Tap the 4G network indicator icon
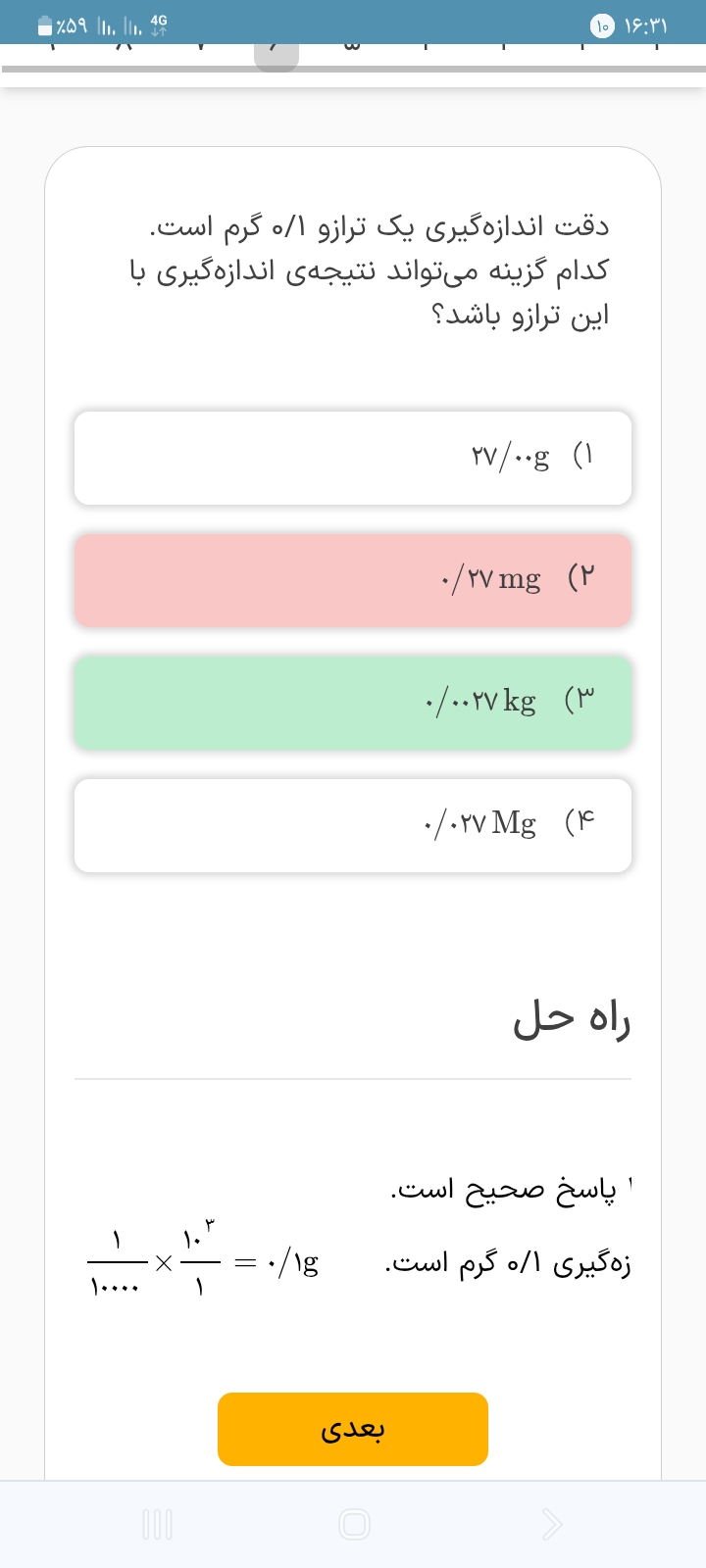The height and width of the screenshot is (1568, 706). click(x=159, y=24)
